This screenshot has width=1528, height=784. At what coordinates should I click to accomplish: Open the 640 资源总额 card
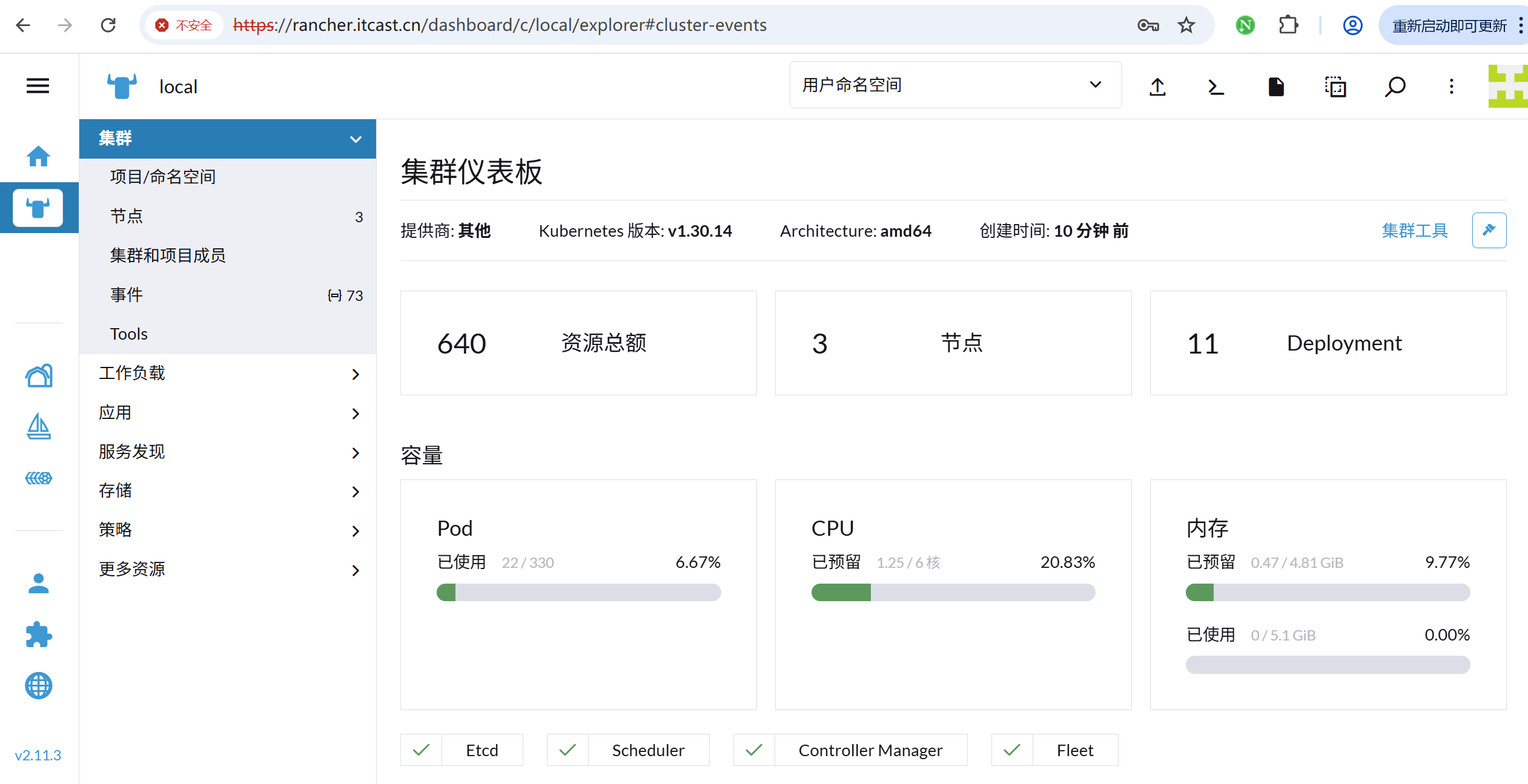(578, 343)
